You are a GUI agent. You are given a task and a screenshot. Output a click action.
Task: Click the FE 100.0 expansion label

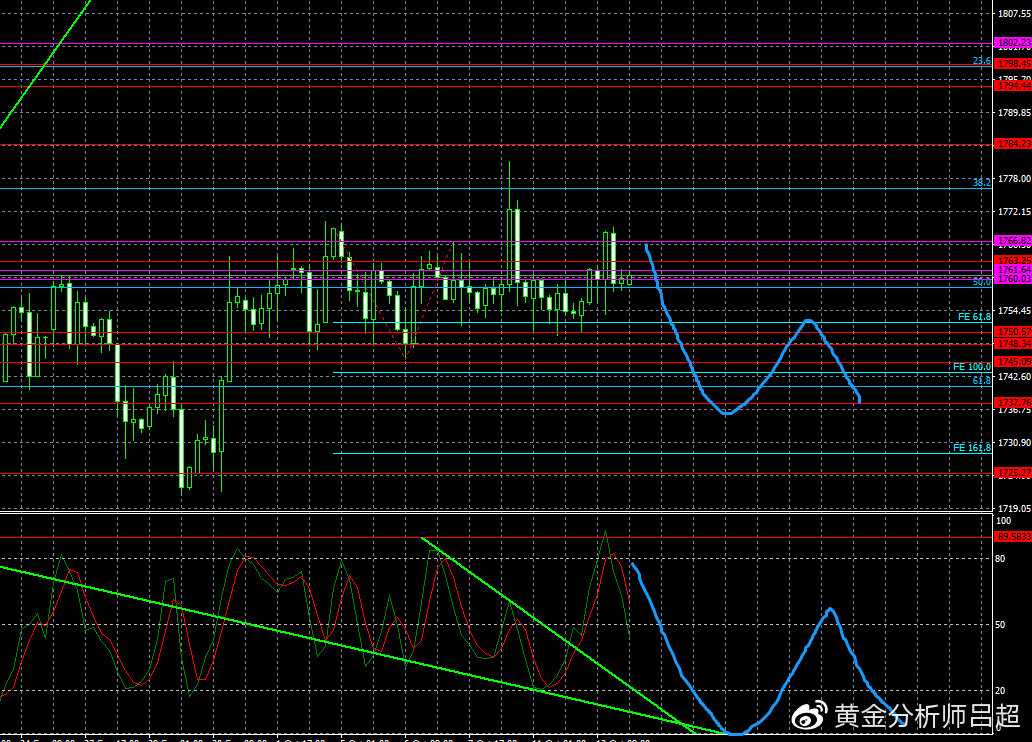[971, 367]
